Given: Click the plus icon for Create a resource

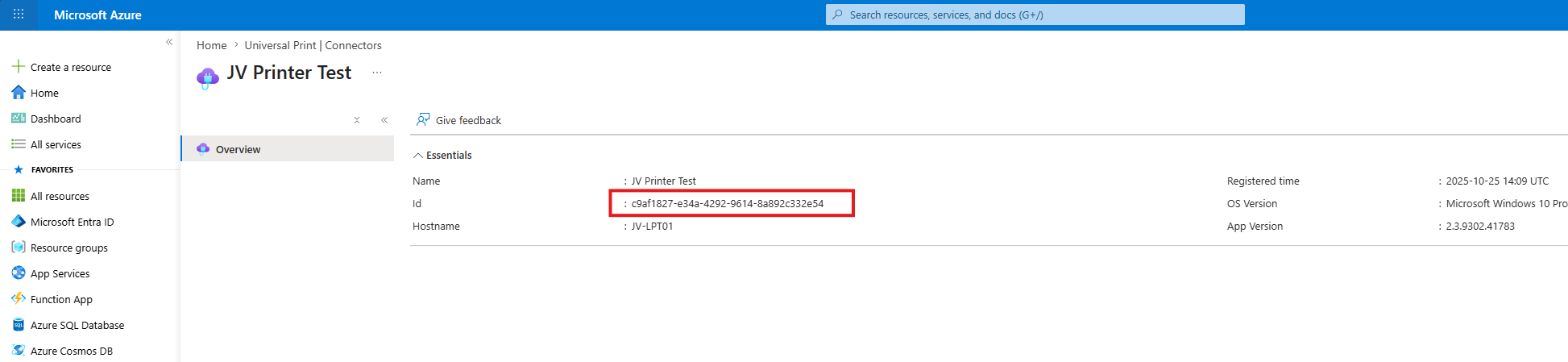Looking at the screenshot, I should pyautogui.click(x=19, y=67).
